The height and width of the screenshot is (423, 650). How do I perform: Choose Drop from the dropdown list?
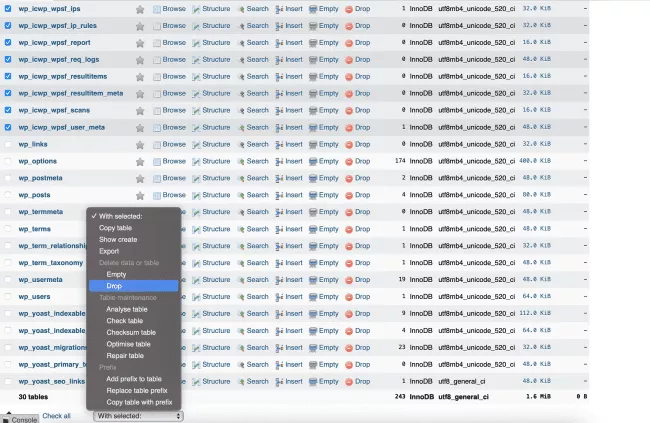pyautogui.click(x=114, y=286)
